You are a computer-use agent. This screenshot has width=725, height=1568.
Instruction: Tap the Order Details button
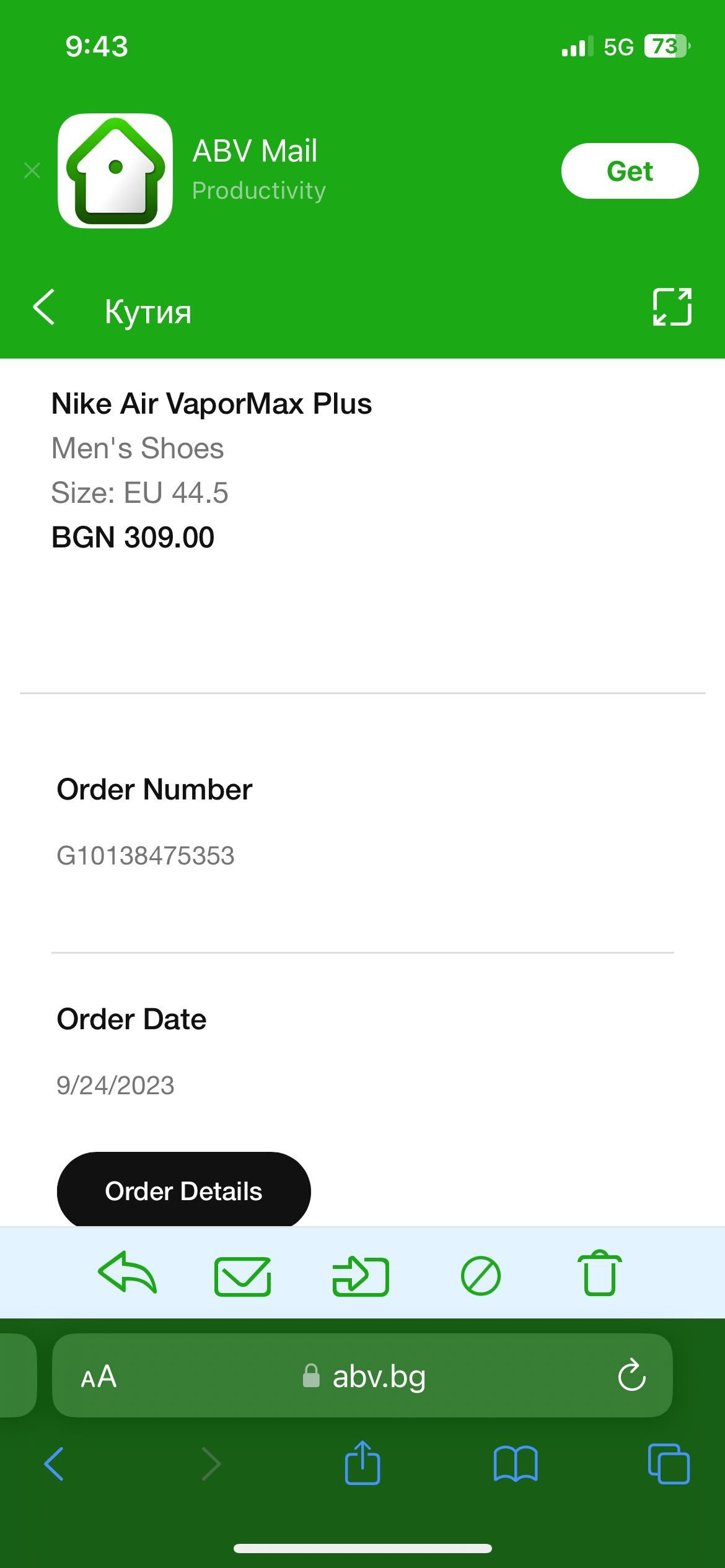pyautogui.click(x=183, y=1191)
